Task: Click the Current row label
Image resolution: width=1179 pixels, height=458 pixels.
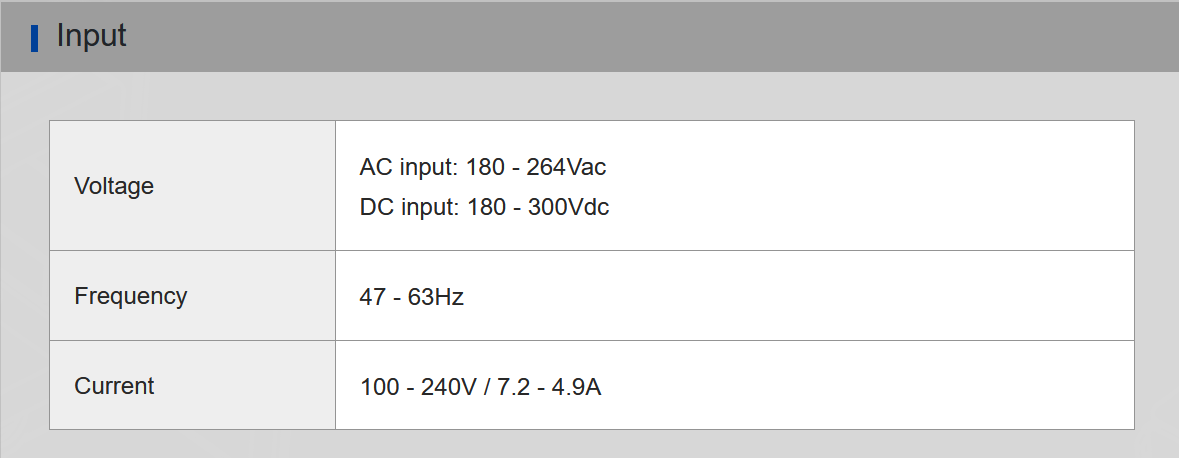Action: tap(114, 386)
